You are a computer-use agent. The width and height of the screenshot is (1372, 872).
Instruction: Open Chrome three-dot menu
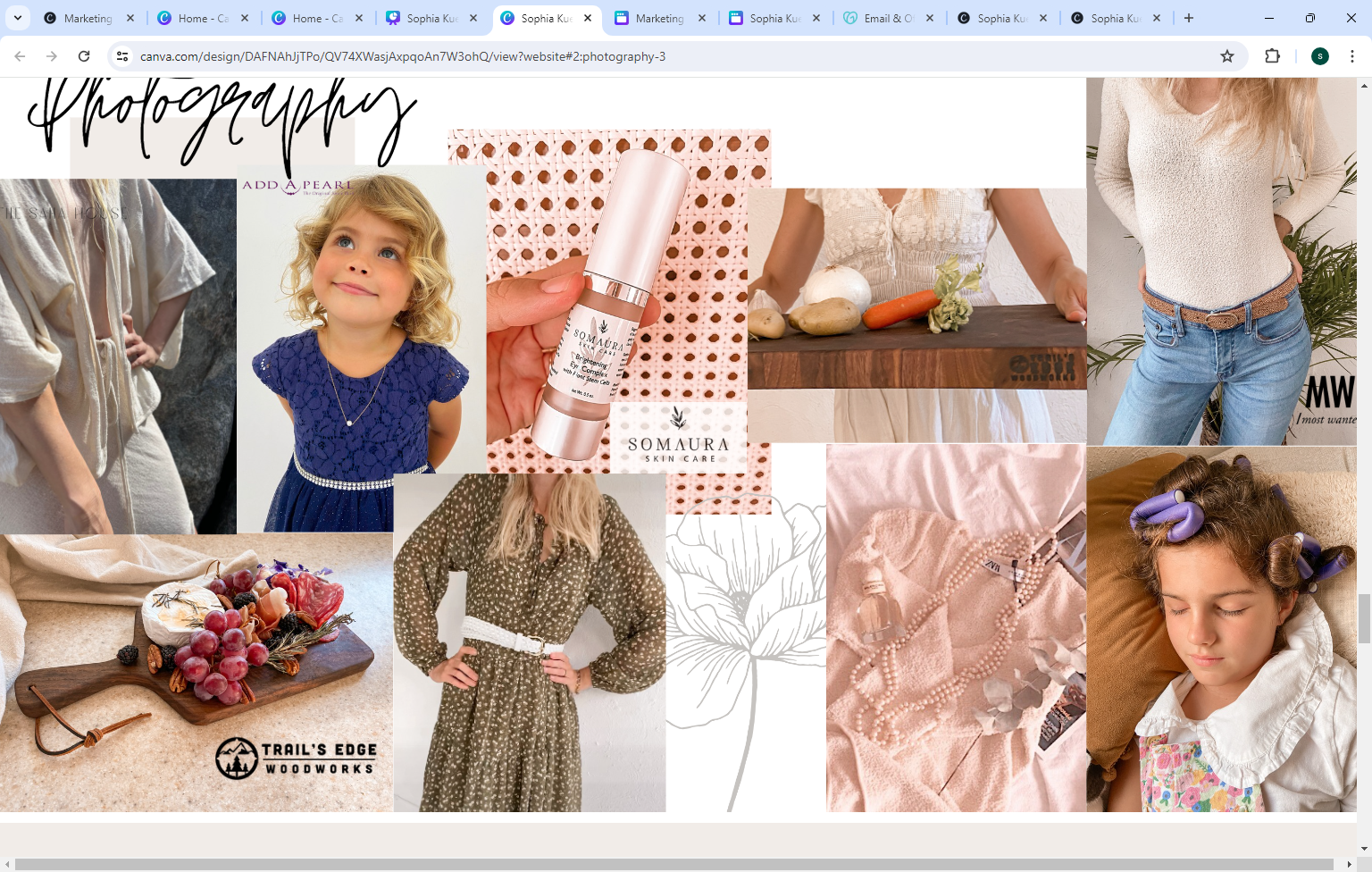(1352, 56)
